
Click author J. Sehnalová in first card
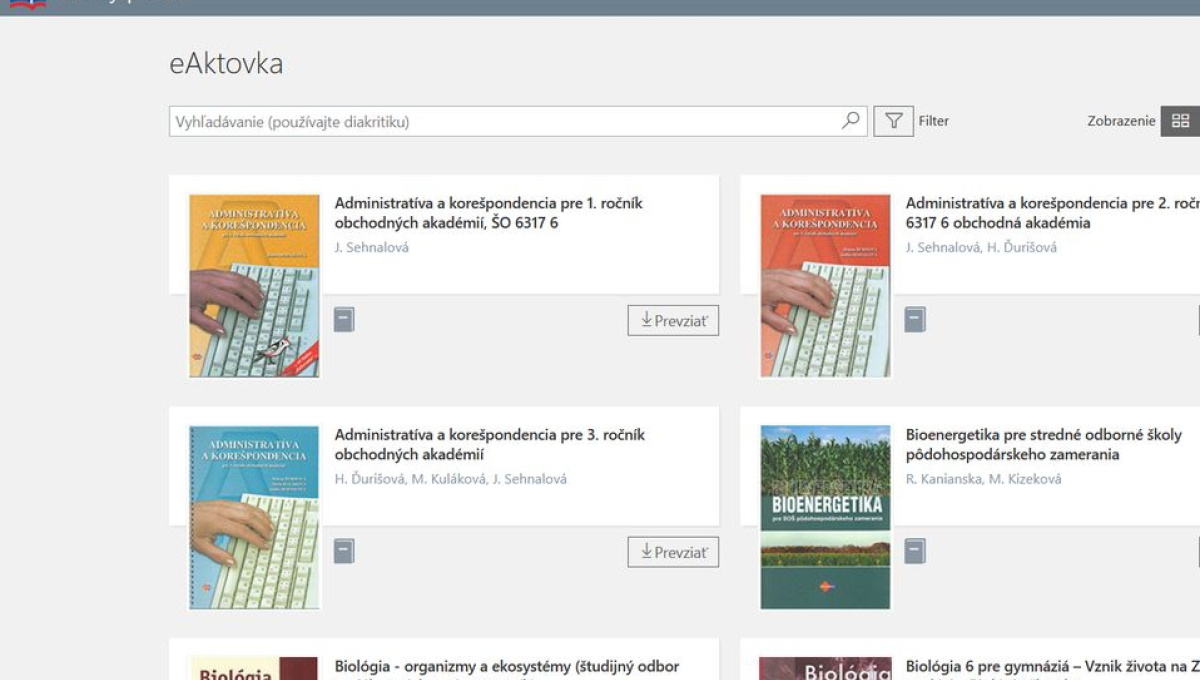(x=371, y=247)
